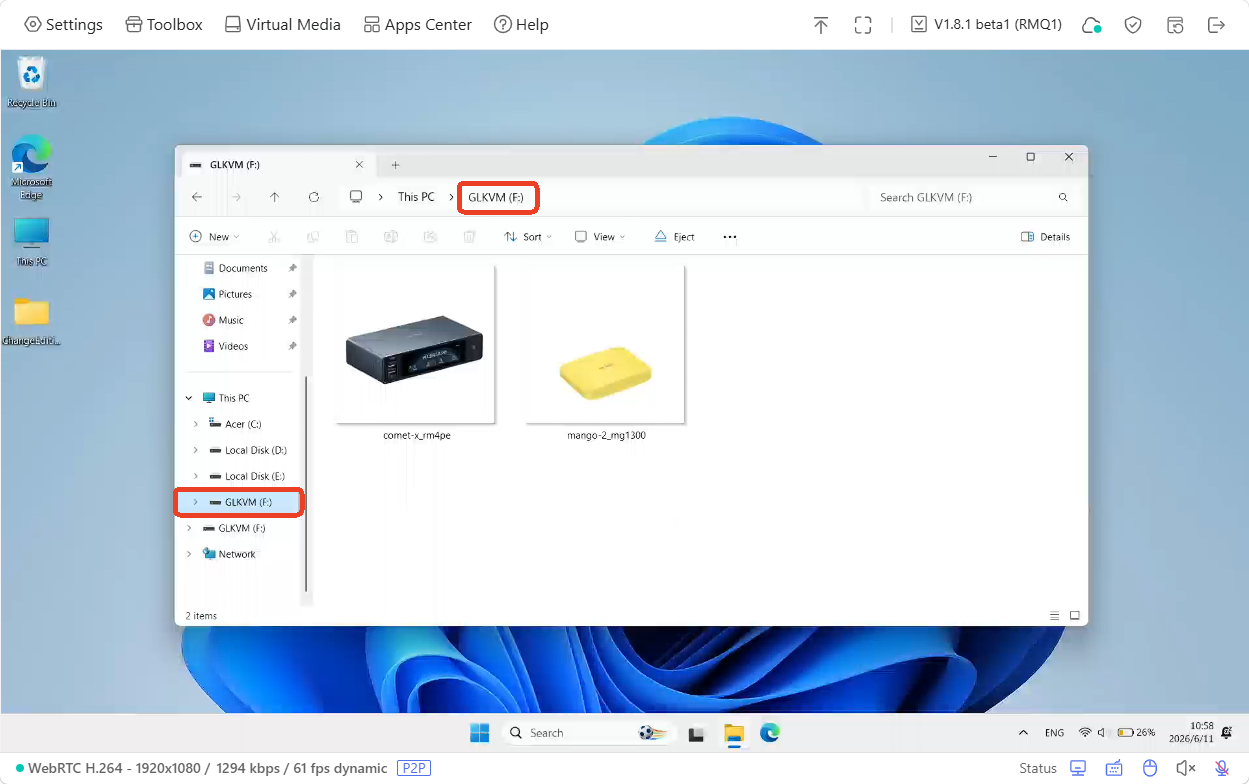Select Acer (C:) drive in sidebar

point(241,424)
